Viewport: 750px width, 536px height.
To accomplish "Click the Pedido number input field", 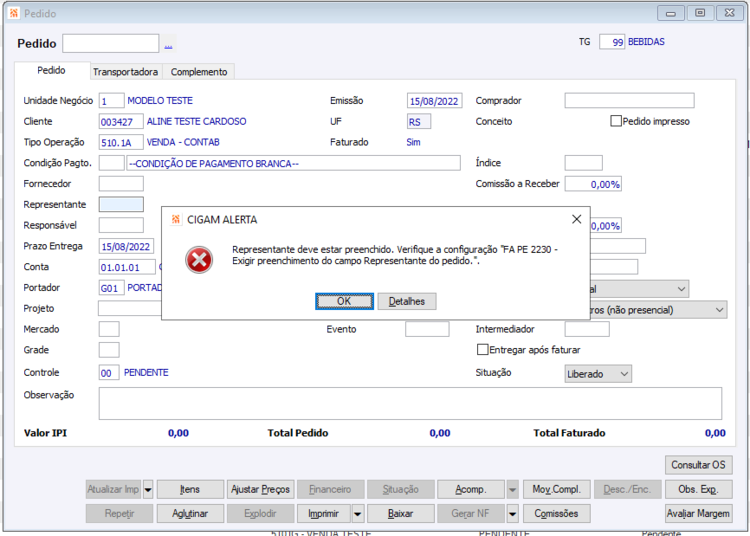I will coord(110,44).
